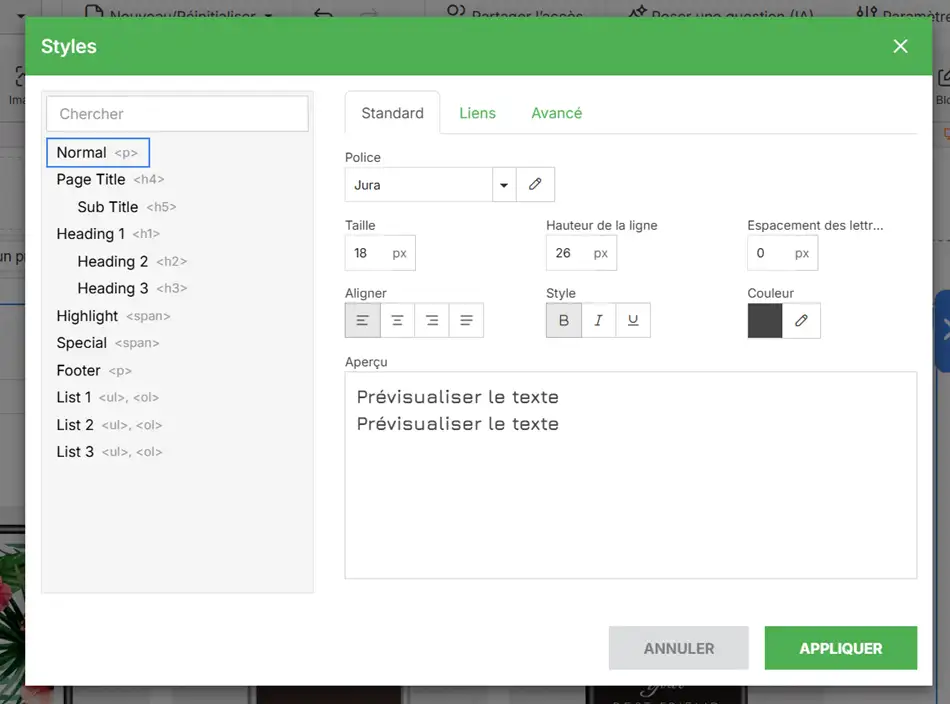Click the Taille size field
The image size is (950, 704).
pos(380,253)
